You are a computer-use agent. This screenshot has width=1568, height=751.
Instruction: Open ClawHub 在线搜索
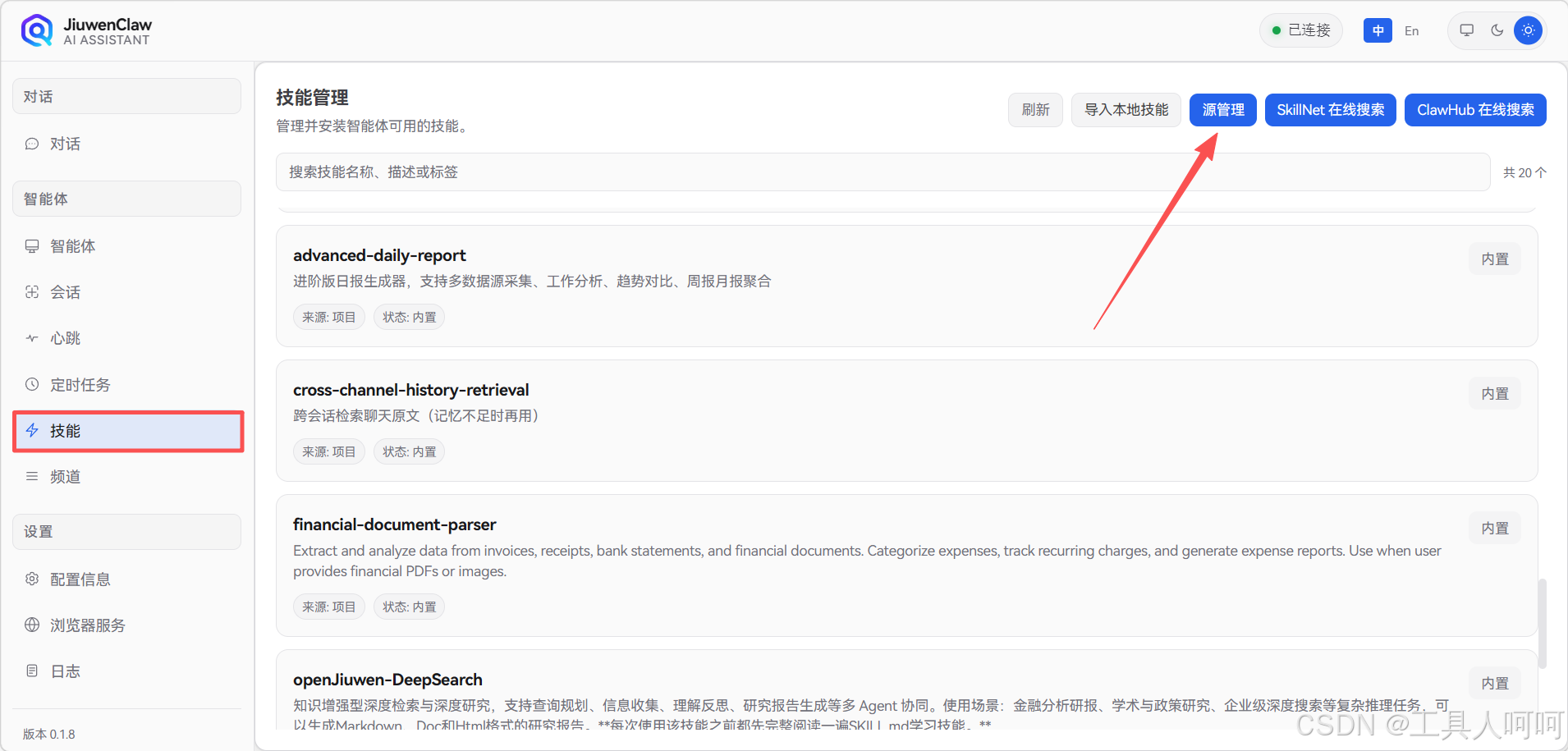pyautogui.click(x=1475, y=110)
